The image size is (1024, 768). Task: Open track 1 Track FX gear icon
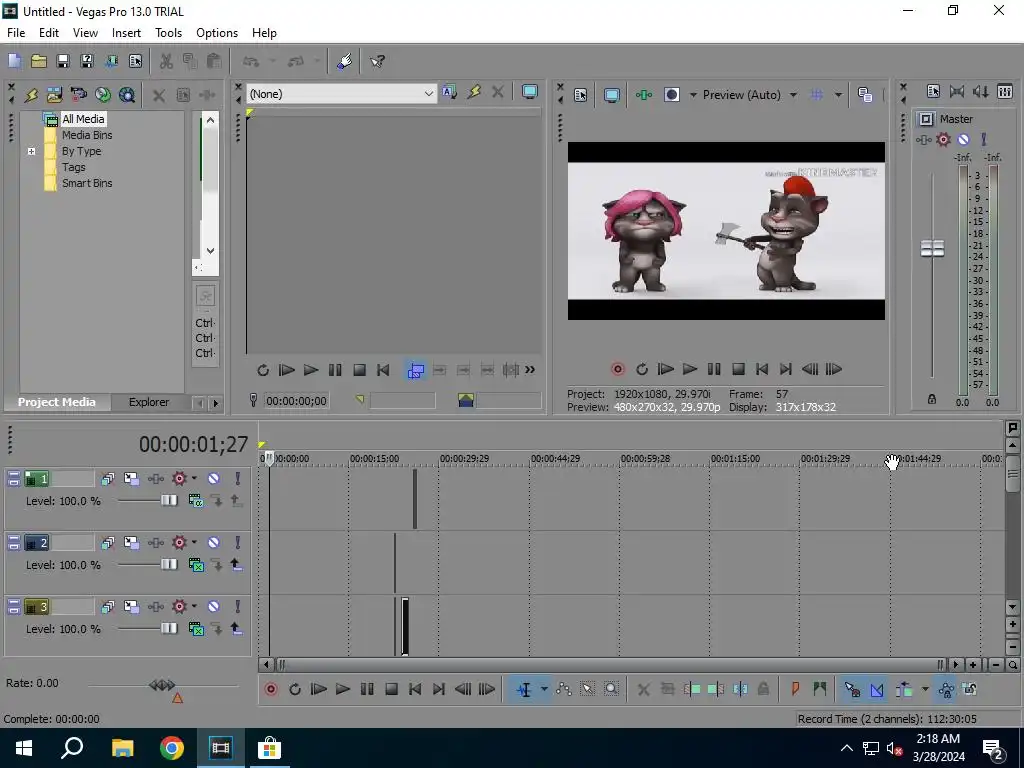[x=179, y=479]
